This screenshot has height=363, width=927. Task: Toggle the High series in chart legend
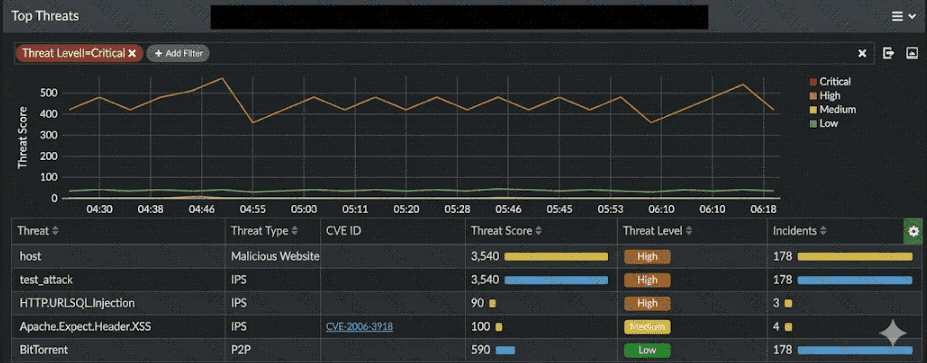click(x=825, y=95)
